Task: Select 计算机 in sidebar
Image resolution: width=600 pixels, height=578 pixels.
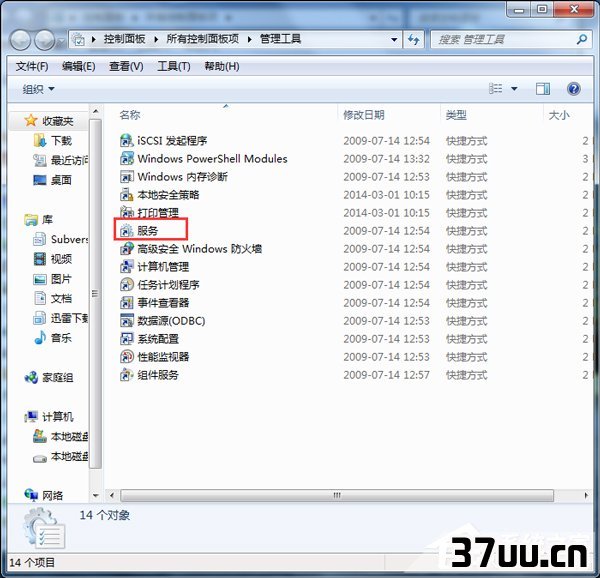Action: click(x=49, y=417)
